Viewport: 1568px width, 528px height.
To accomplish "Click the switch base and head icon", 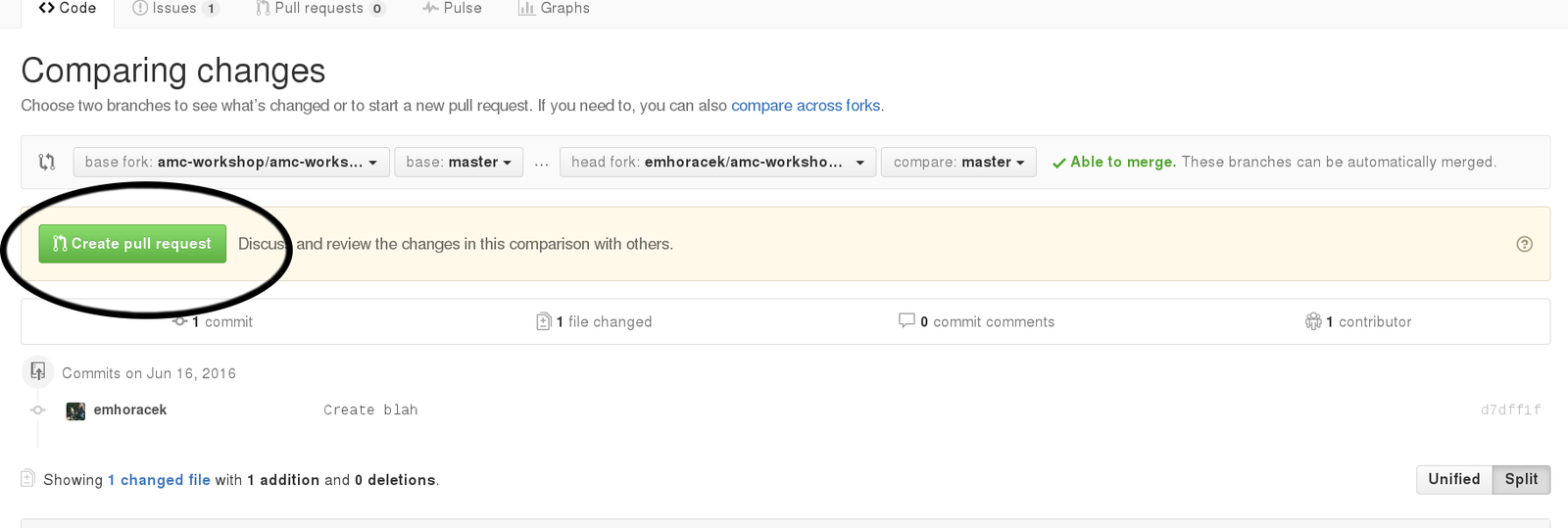I will pyautogui.click(x=46, y=162).
